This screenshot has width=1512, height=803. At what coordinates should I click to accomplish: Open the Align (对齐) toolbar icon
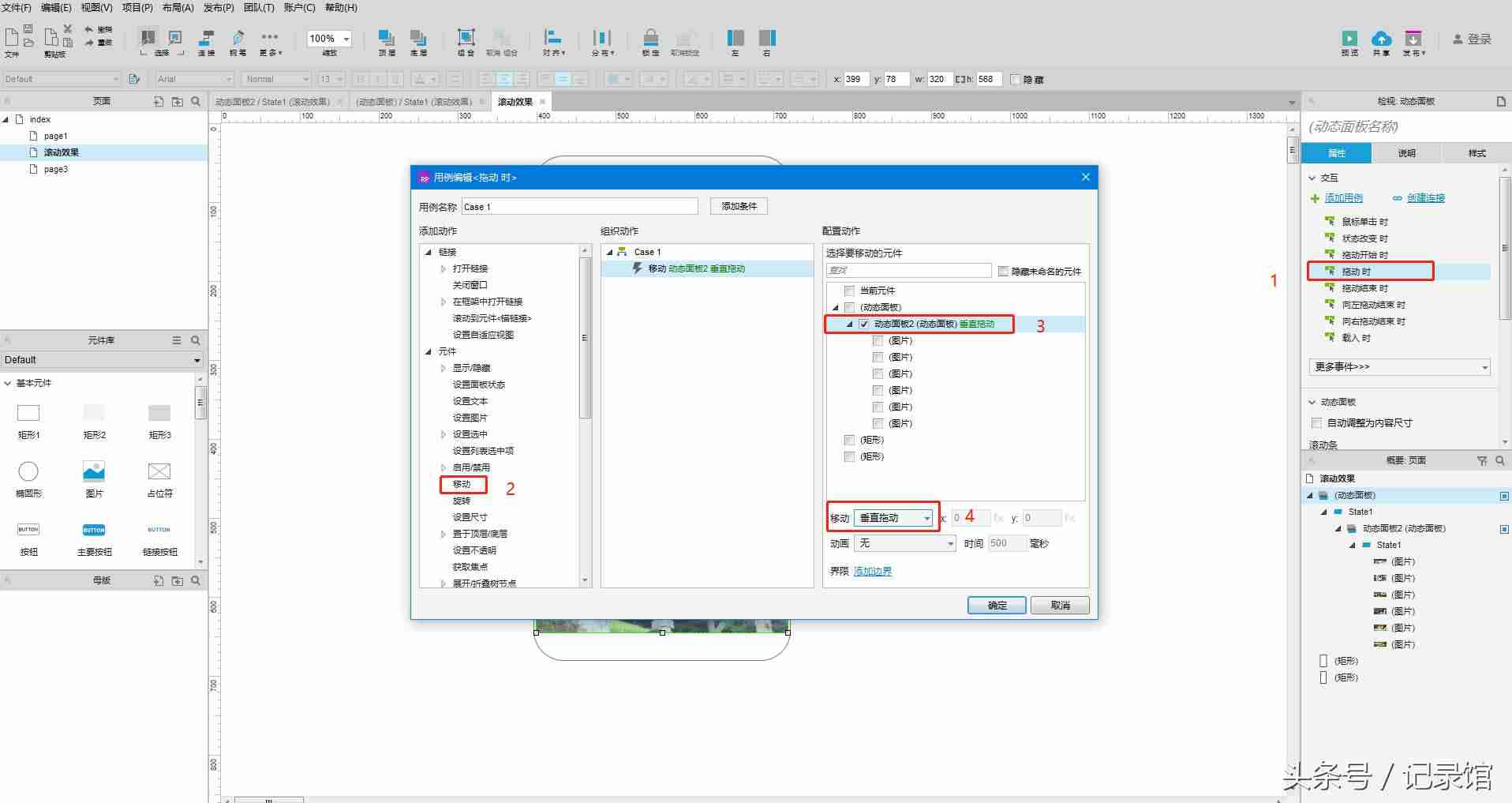click(x=553, y=38)
